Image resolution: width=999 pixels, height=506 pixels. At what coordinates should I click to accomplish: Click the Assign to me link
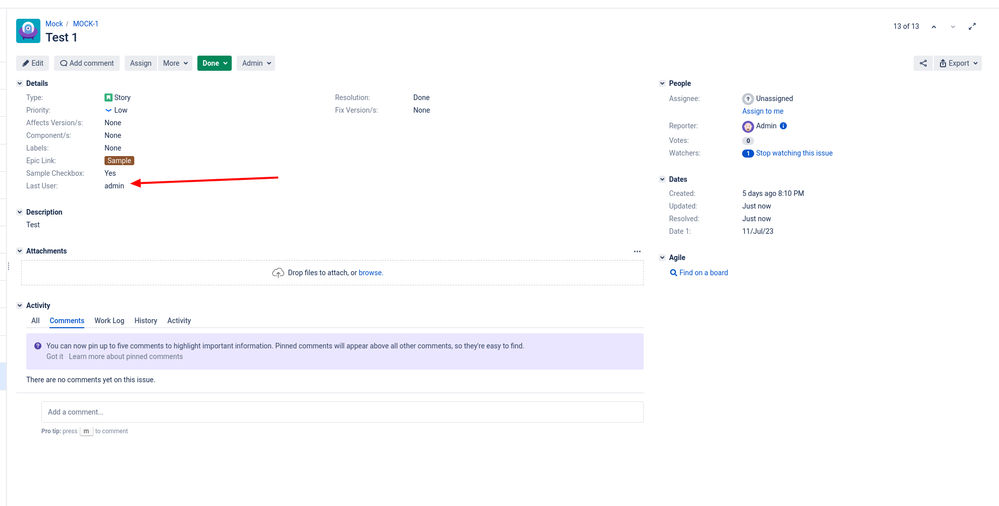point(763,112)
